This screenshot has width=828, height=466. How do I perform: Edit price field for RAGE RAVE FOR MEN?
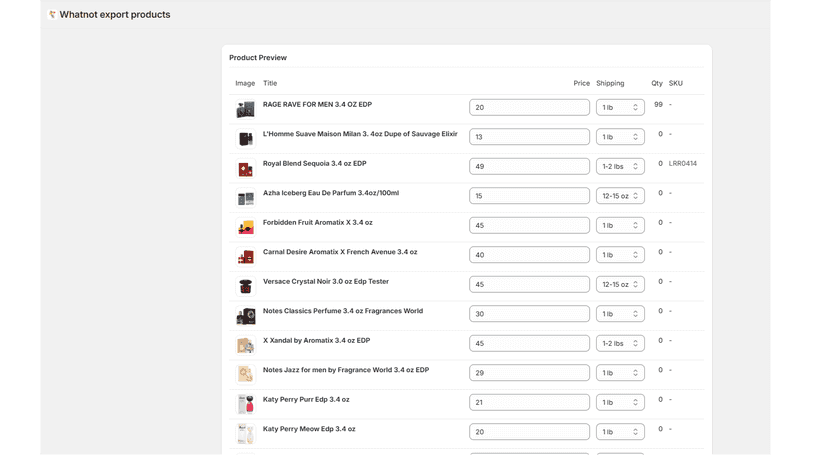[x=529, y=107]
